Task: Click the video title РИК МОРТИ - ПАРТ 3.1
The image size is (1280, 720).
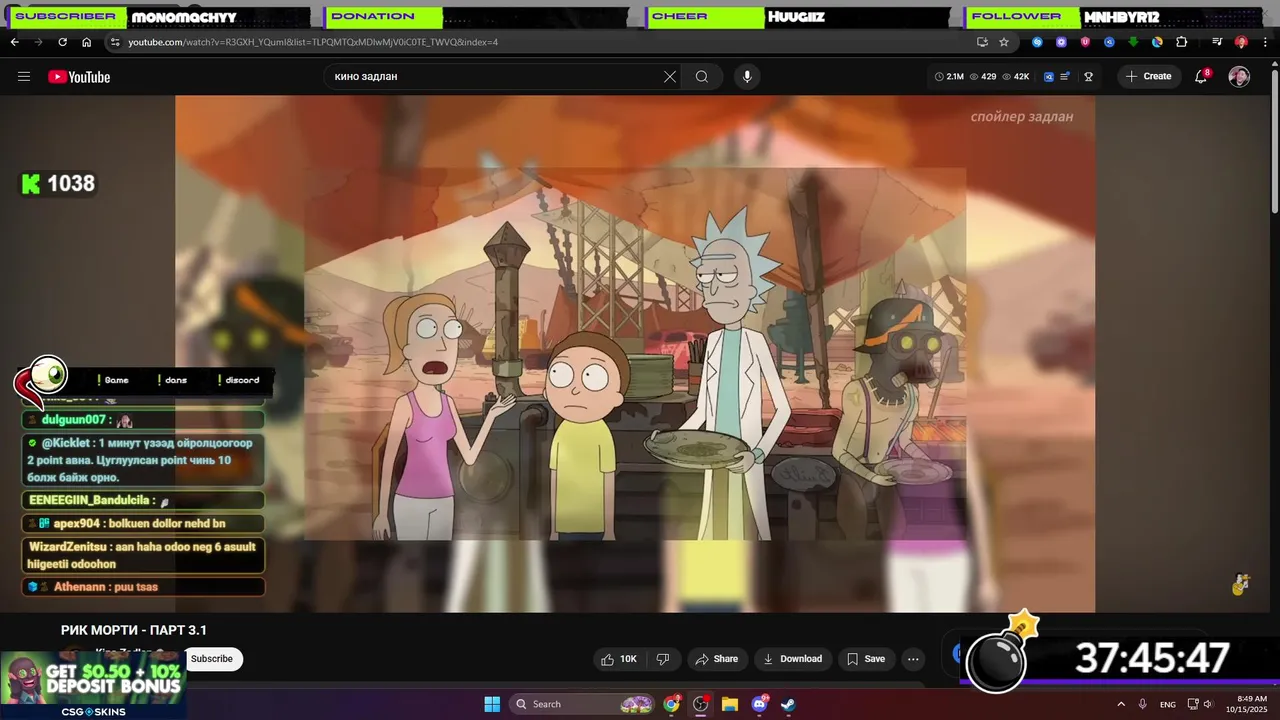Action: [134, 630]
